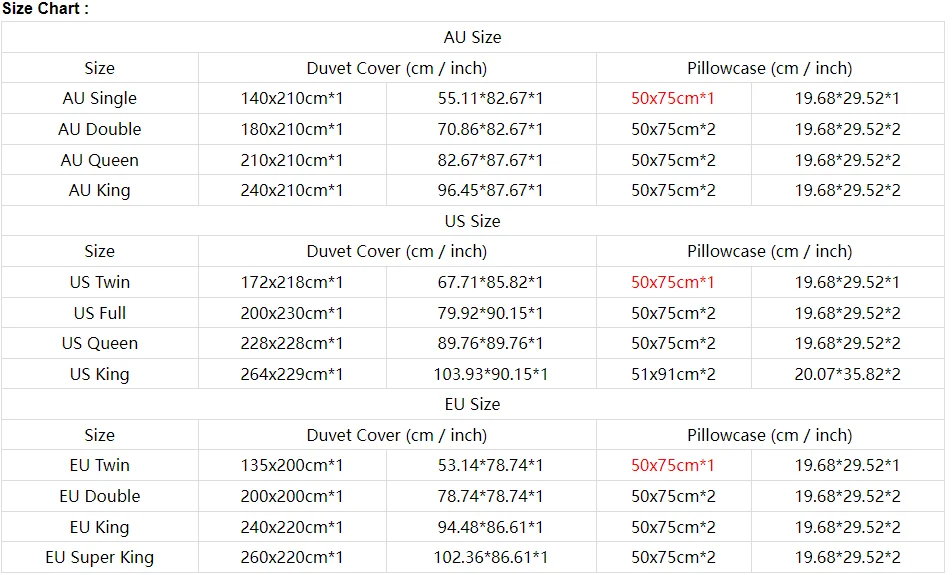Select the US King 264x229cm*1 cell
Image resolution: width=952 pixels, height=575 pixels.
coord(292,375)
